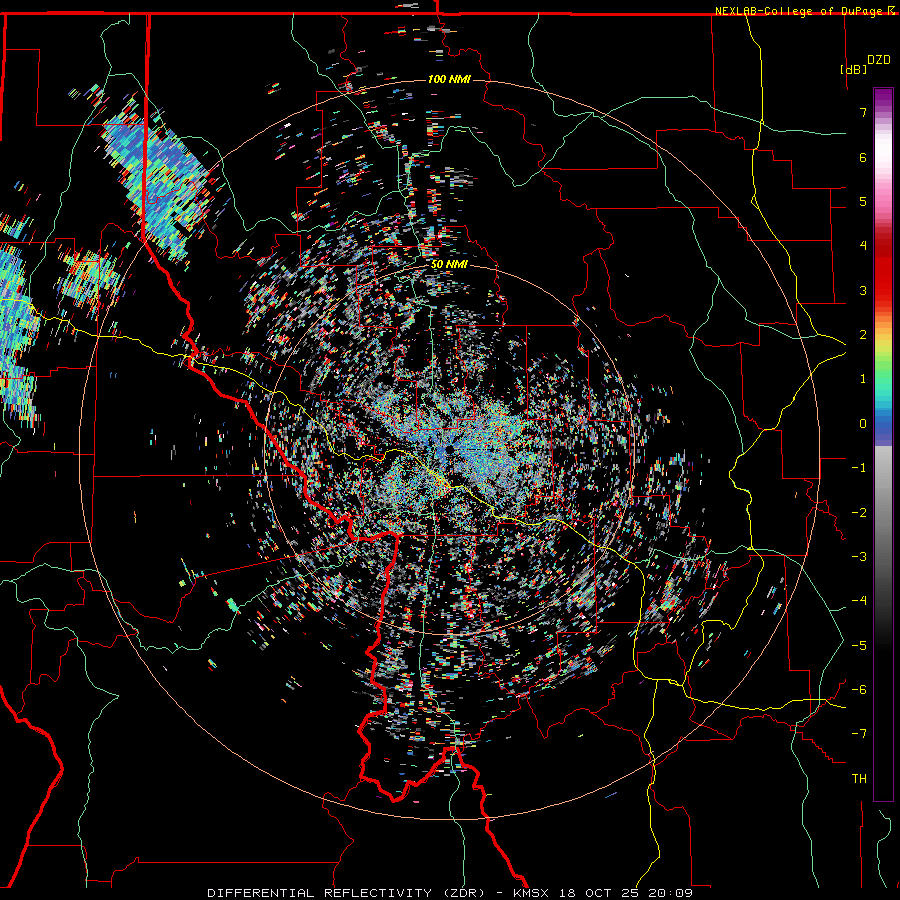
Task: Click the TH label on the colorbar
Action: point(859,779)
